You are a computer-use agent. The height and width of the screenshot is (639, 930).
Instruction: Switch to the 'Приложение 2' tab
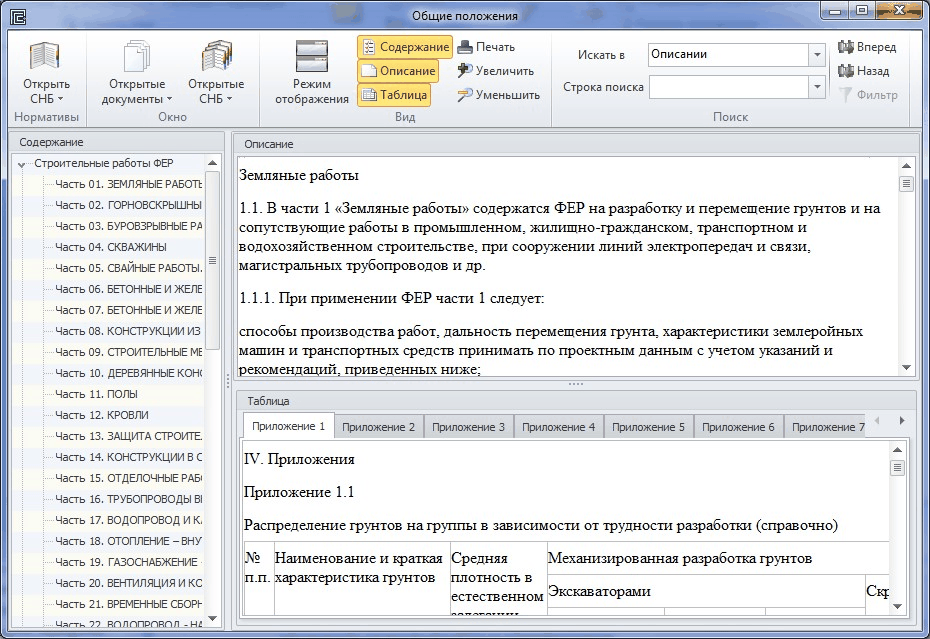point(378,427)
